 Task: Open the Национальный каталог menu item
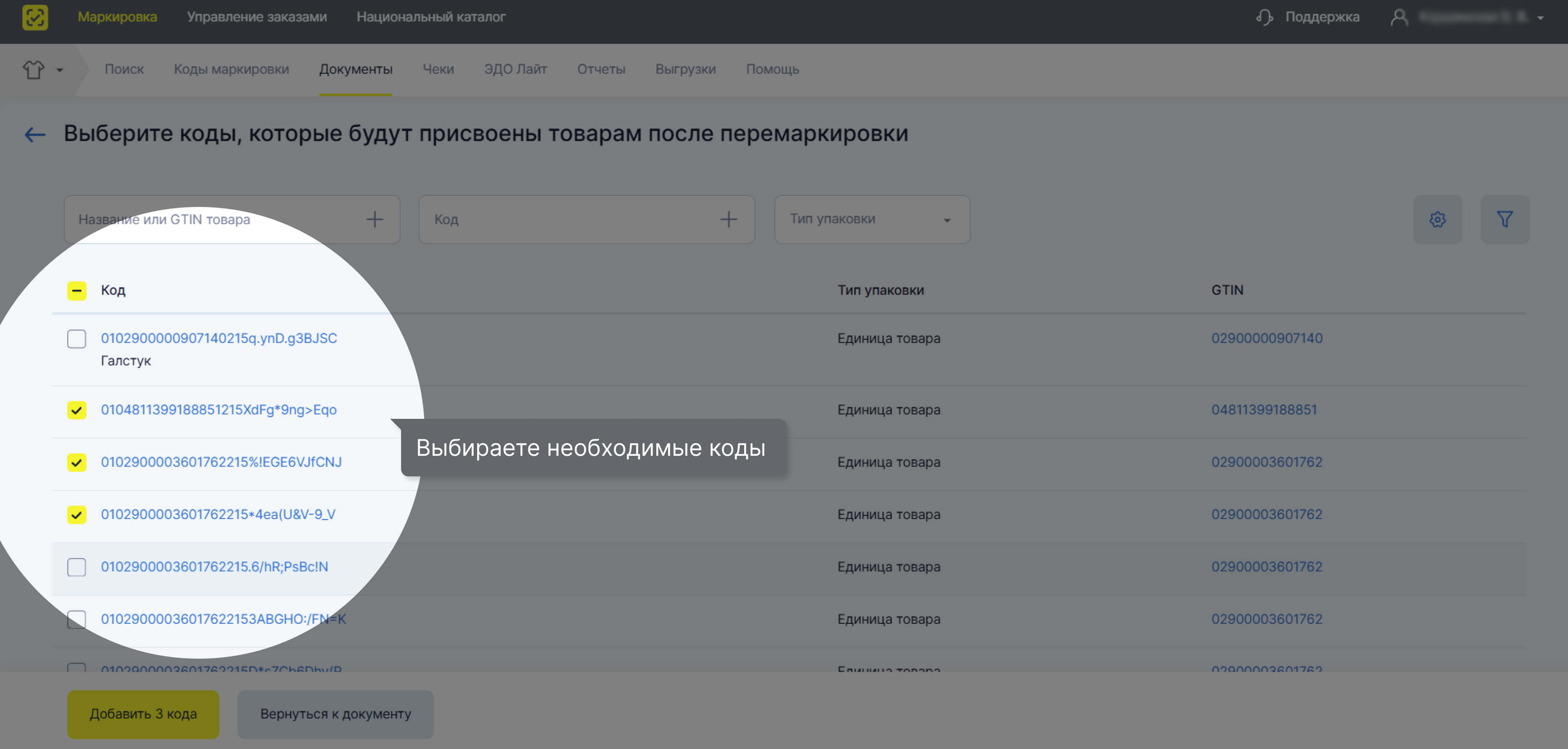[432, 17]
